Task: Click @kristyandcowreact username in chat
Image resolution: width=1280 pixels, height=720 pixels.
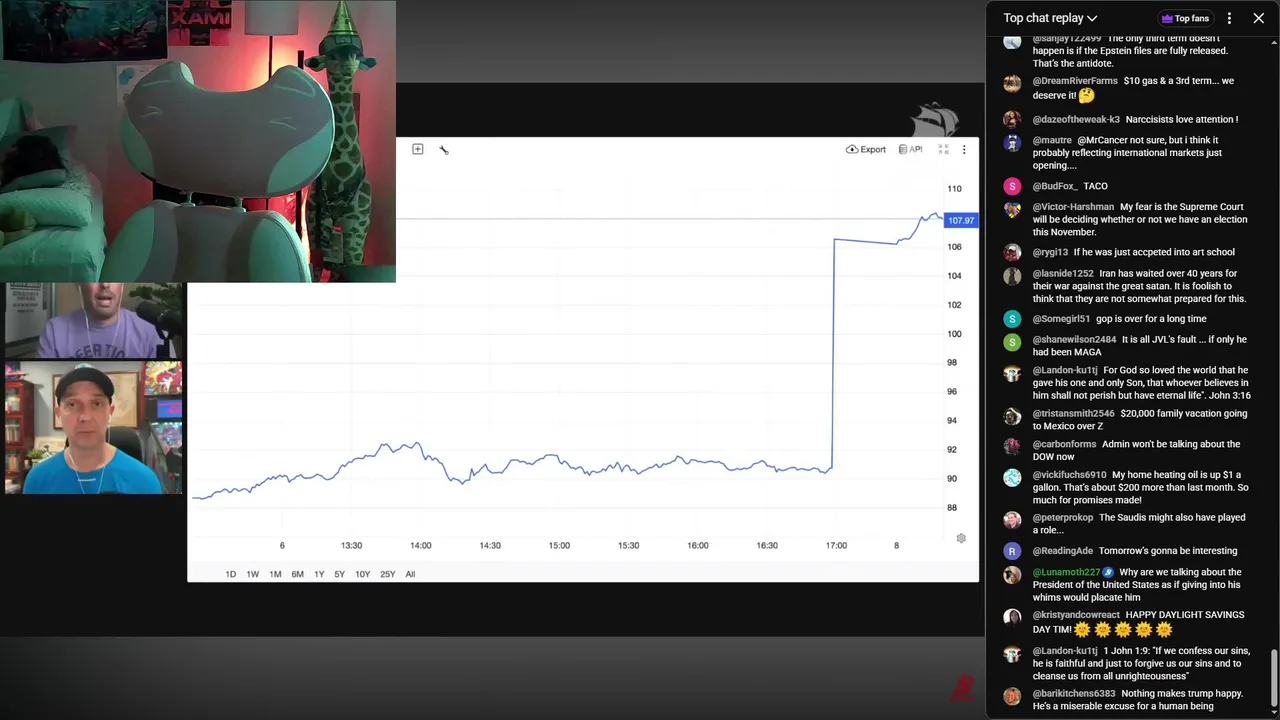Action: click(x=1075, y=615)
